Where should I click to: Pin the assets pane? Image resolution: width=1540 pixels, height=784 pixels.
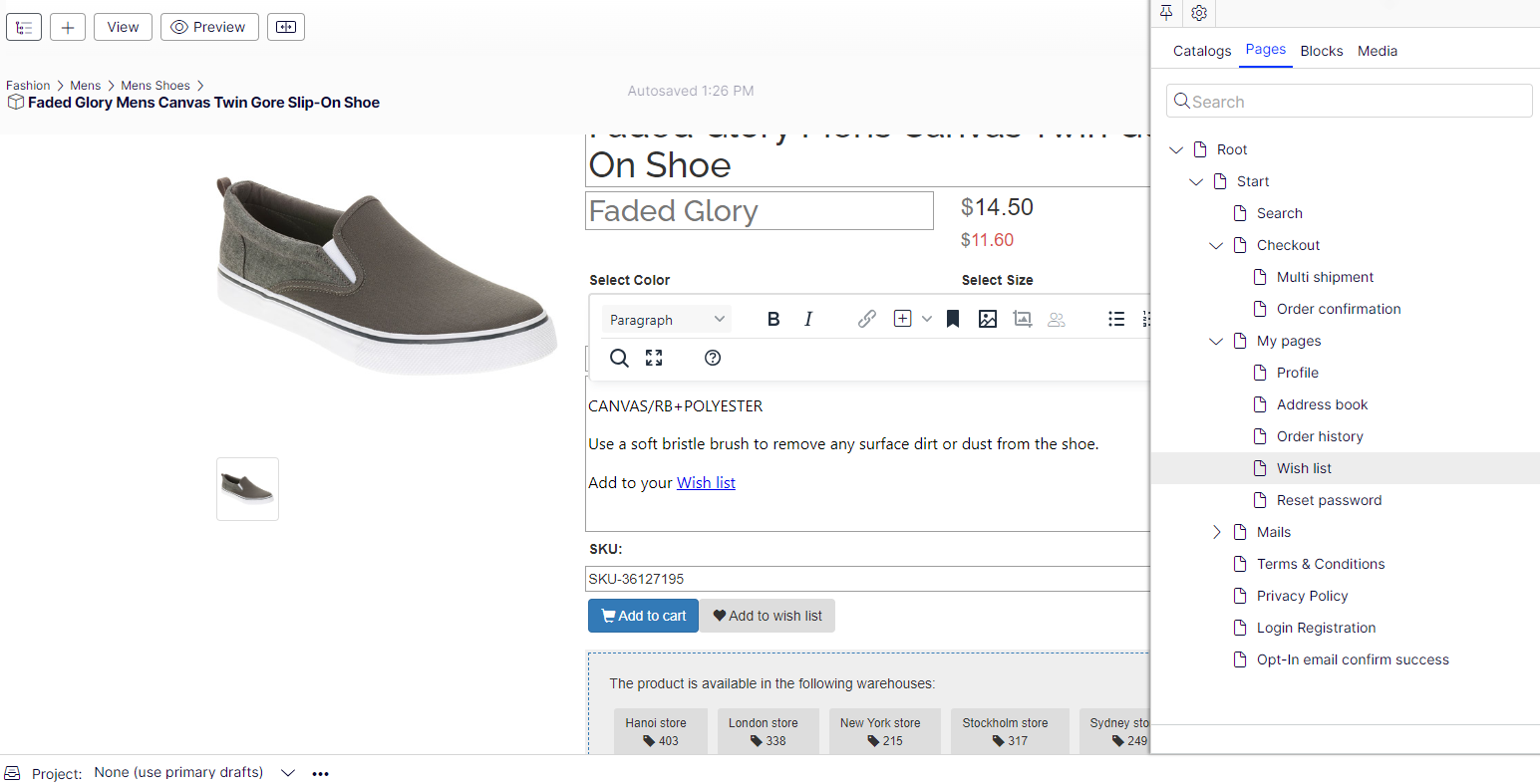[1166, 13]
